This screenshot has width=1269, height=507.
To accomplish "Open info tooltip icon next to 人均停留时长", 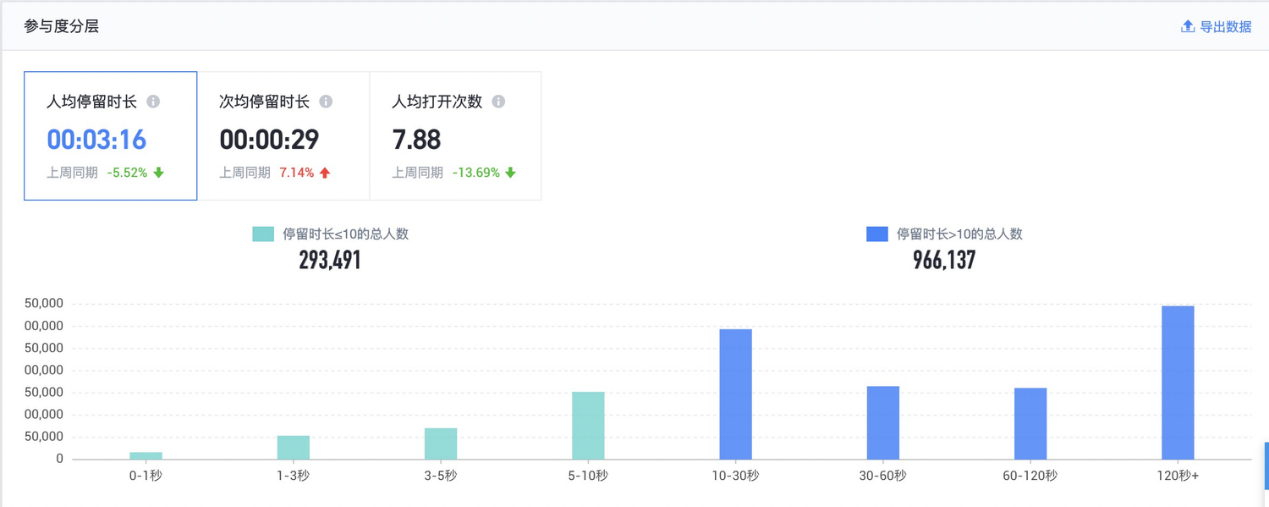I will [x=153, y=102].
